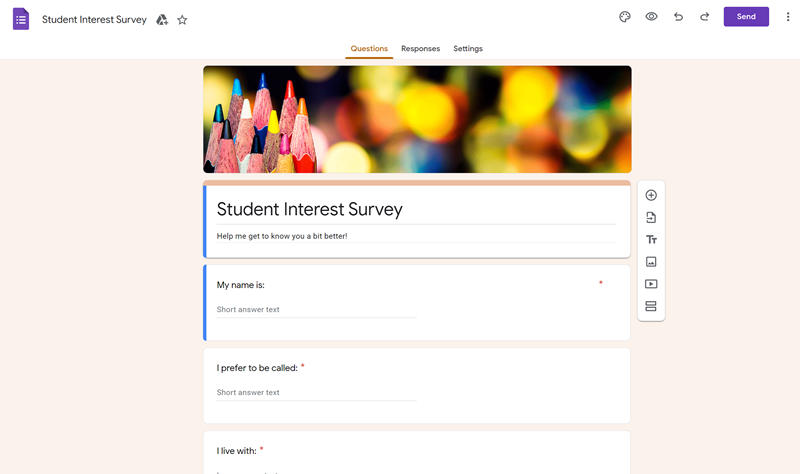
Task: Click the colored pencils header image
Action: [417, 119]
